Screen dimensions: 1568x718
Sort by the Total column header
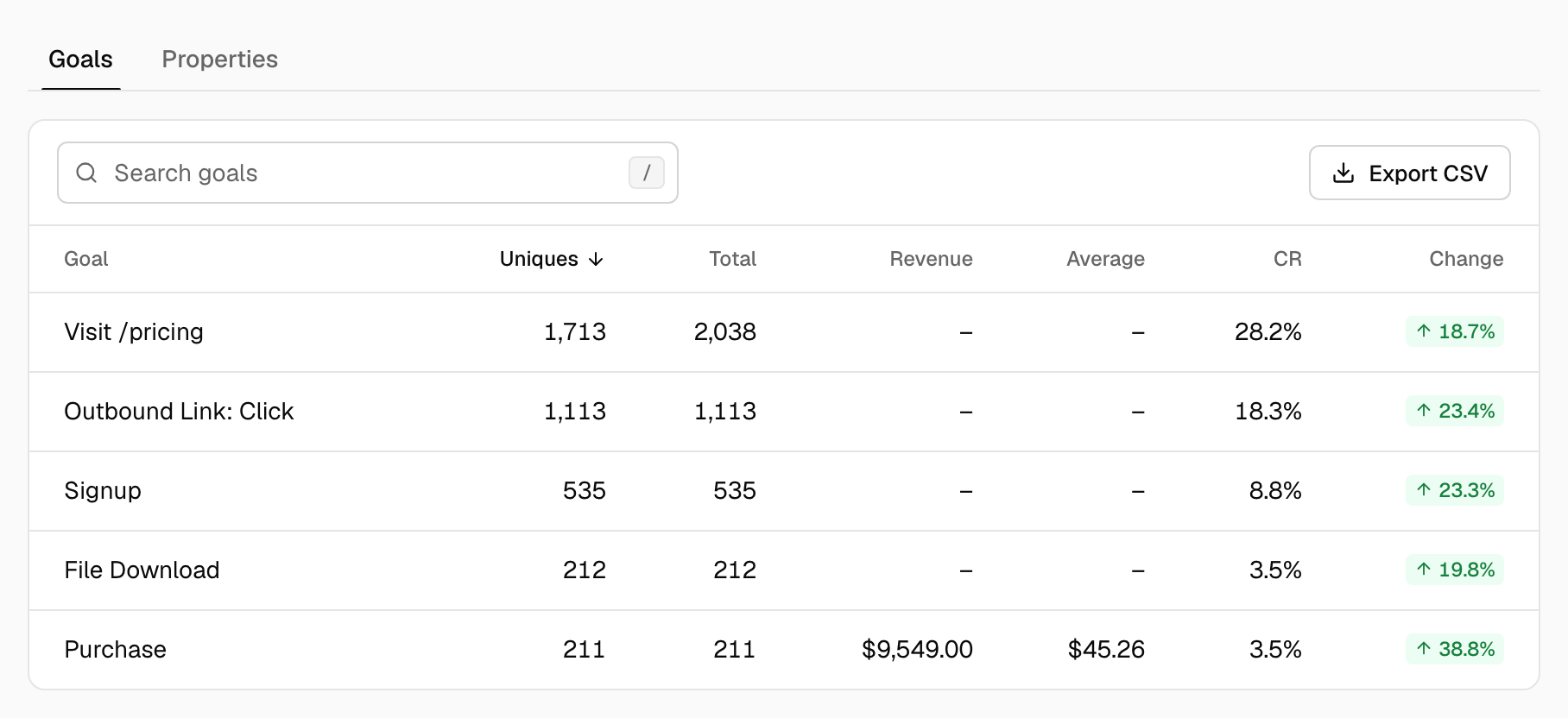click(732, 259)
